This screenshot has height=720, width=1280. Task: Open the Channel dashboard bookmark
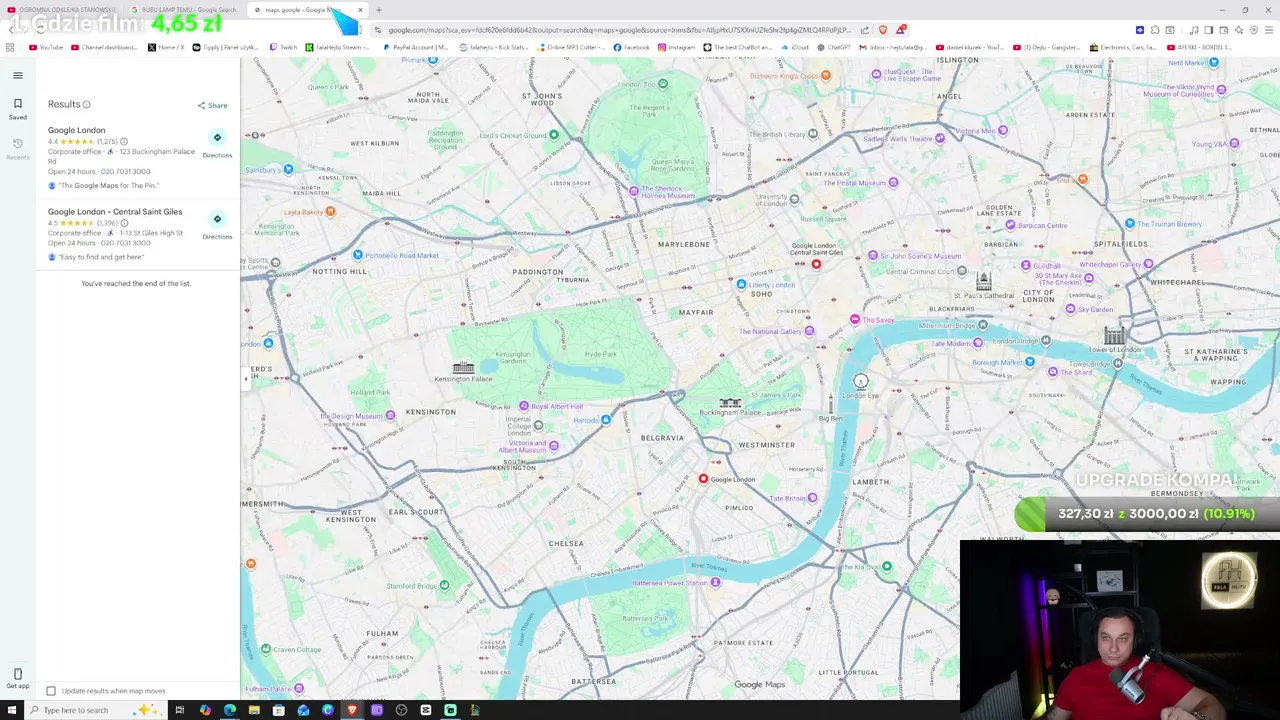pos(105,47)
